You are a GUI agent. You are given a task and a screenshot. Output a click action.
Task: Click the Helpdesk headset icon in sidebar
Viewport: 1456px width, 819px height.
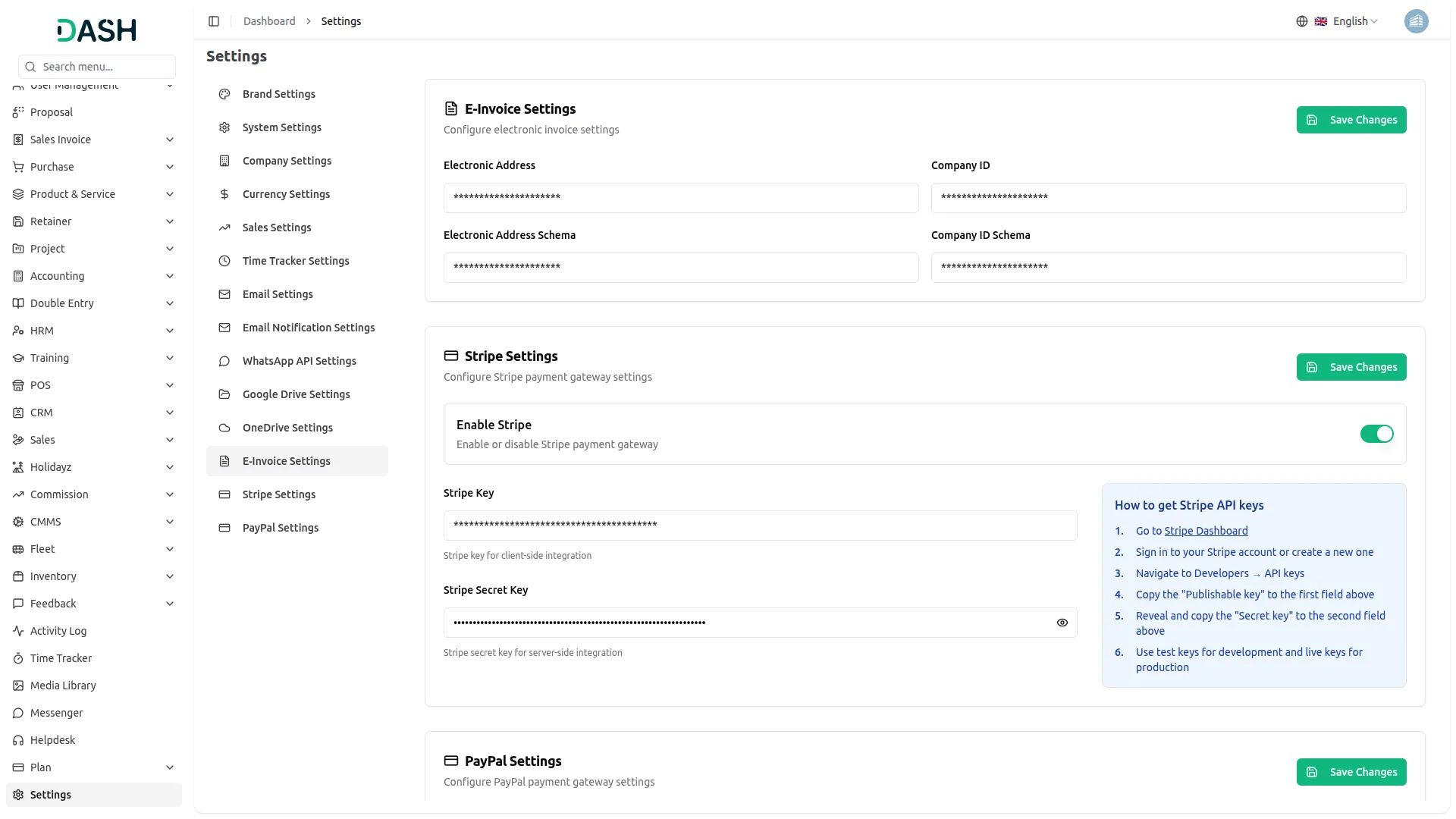click(17, 740)
